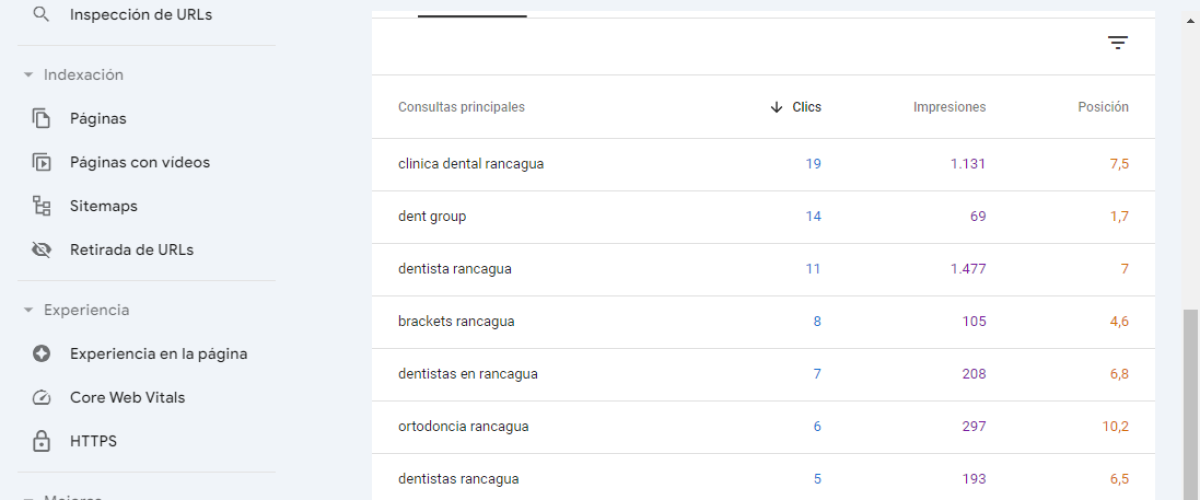Collapse the Experiencia section

pos(29,310)
